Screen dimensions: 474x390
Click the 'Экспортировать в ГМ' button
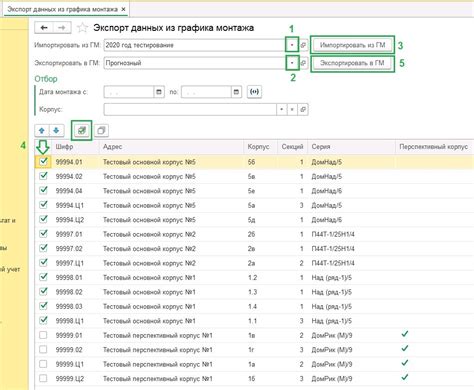(x=352, y=63)
